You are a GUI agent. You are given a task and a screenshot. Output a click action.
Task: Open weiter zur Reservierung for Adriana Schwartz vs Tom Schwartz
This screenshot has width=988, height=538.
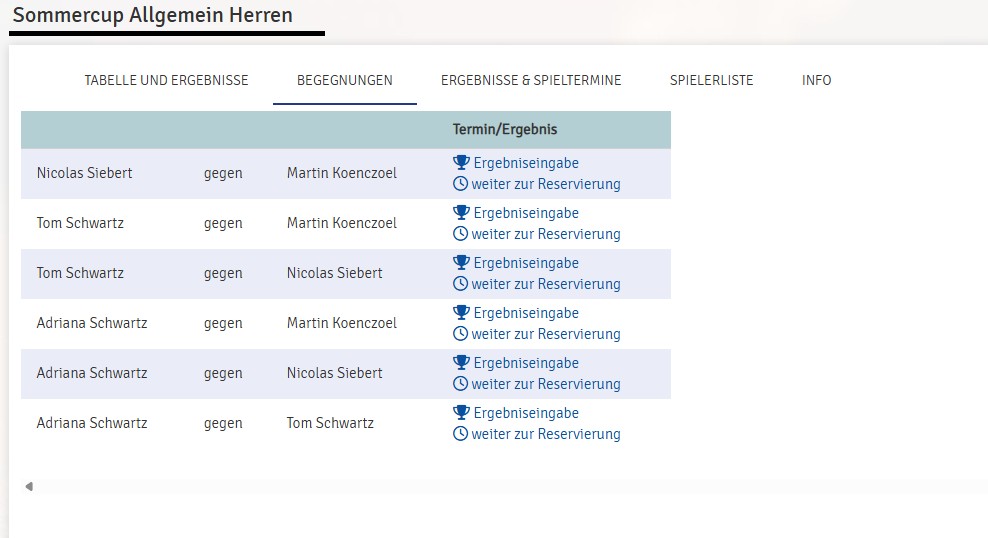click(546, 434)
